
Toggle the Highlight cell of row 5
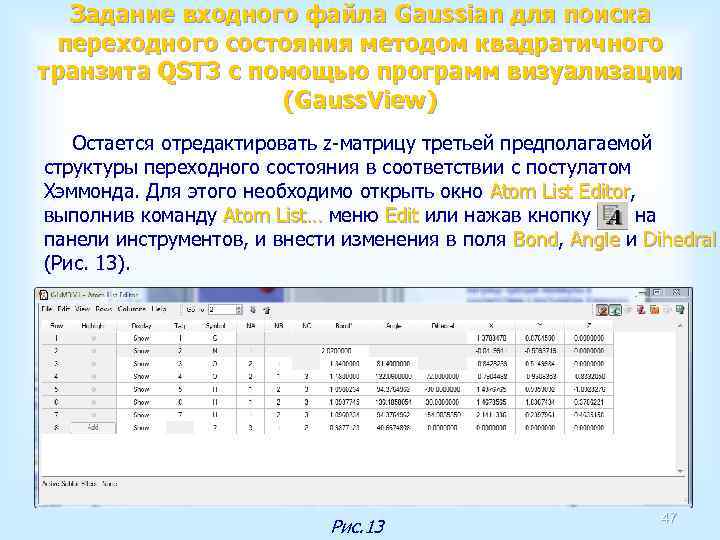tap(93, 389)
